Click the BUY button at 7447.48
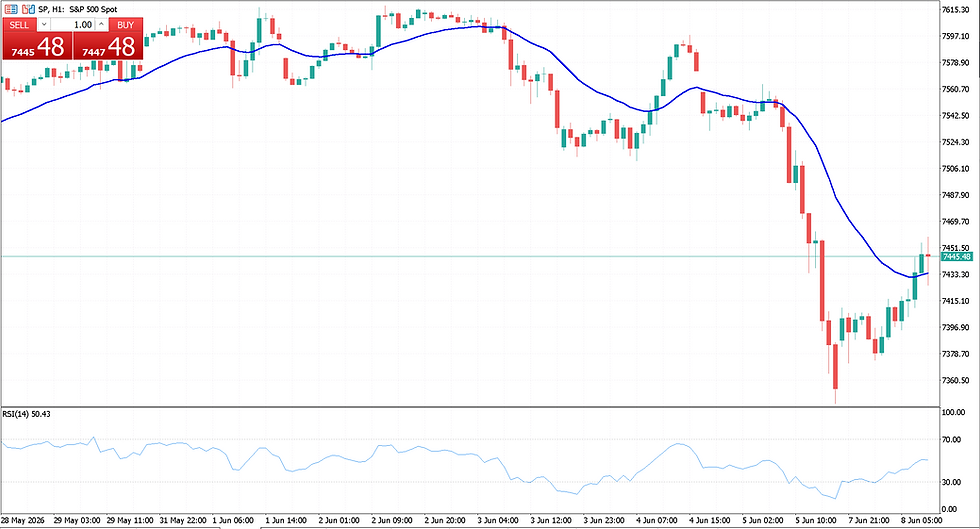This screenshot has width=980, height=529. pos(108,46)
